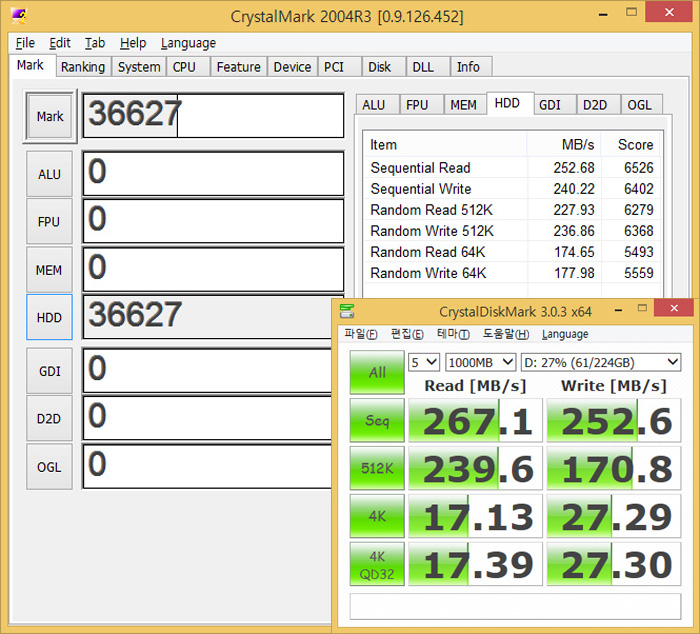Viewport: 700px width, 634px height.
Task: Run the MEM benchmark button
Action: click(50, 270)
